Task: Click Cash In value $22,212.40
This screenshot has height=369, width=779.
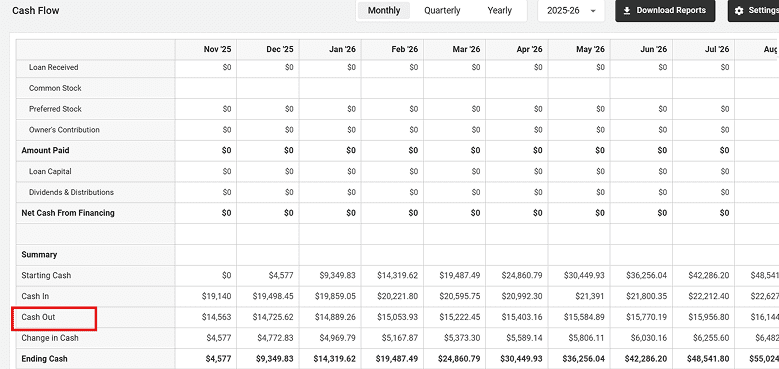Action: pyautogui.click(x=708, y=296)
